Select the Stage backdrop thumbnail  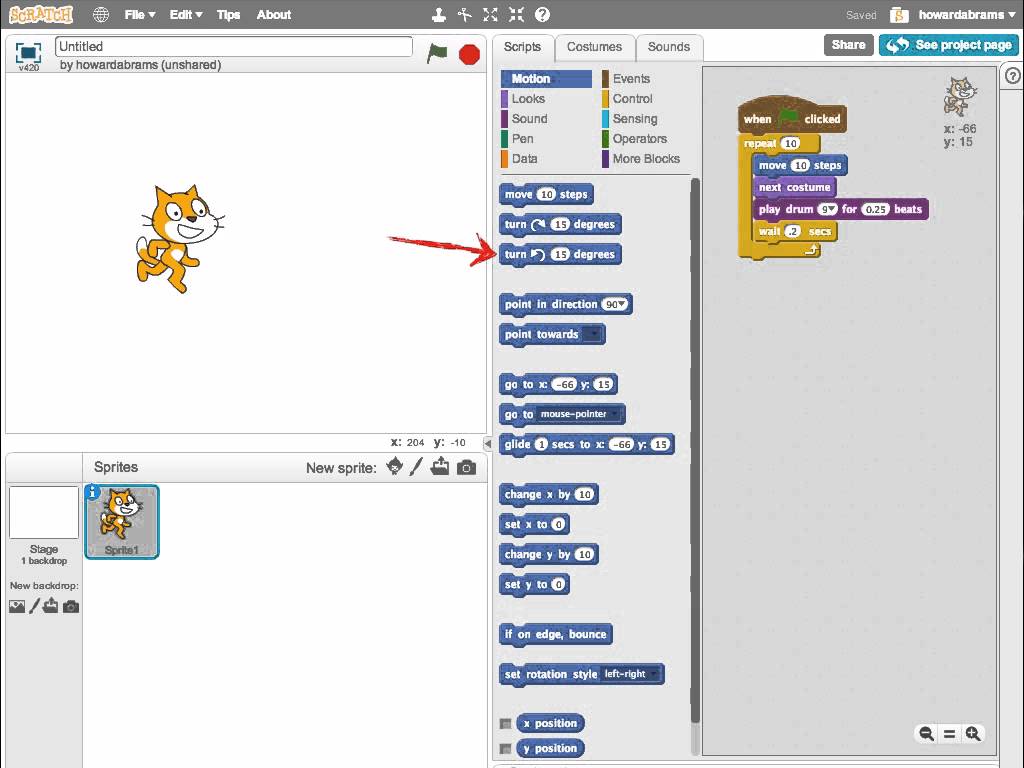[44, 513]
